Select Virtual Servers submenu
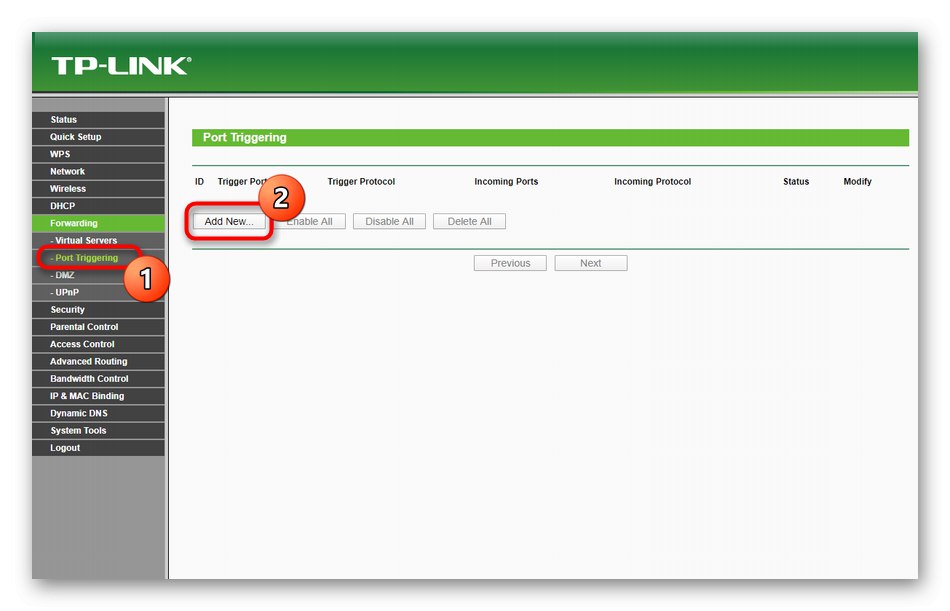This screenshot has height=611, width=950. pyautogui.click(x=98, y=241)
